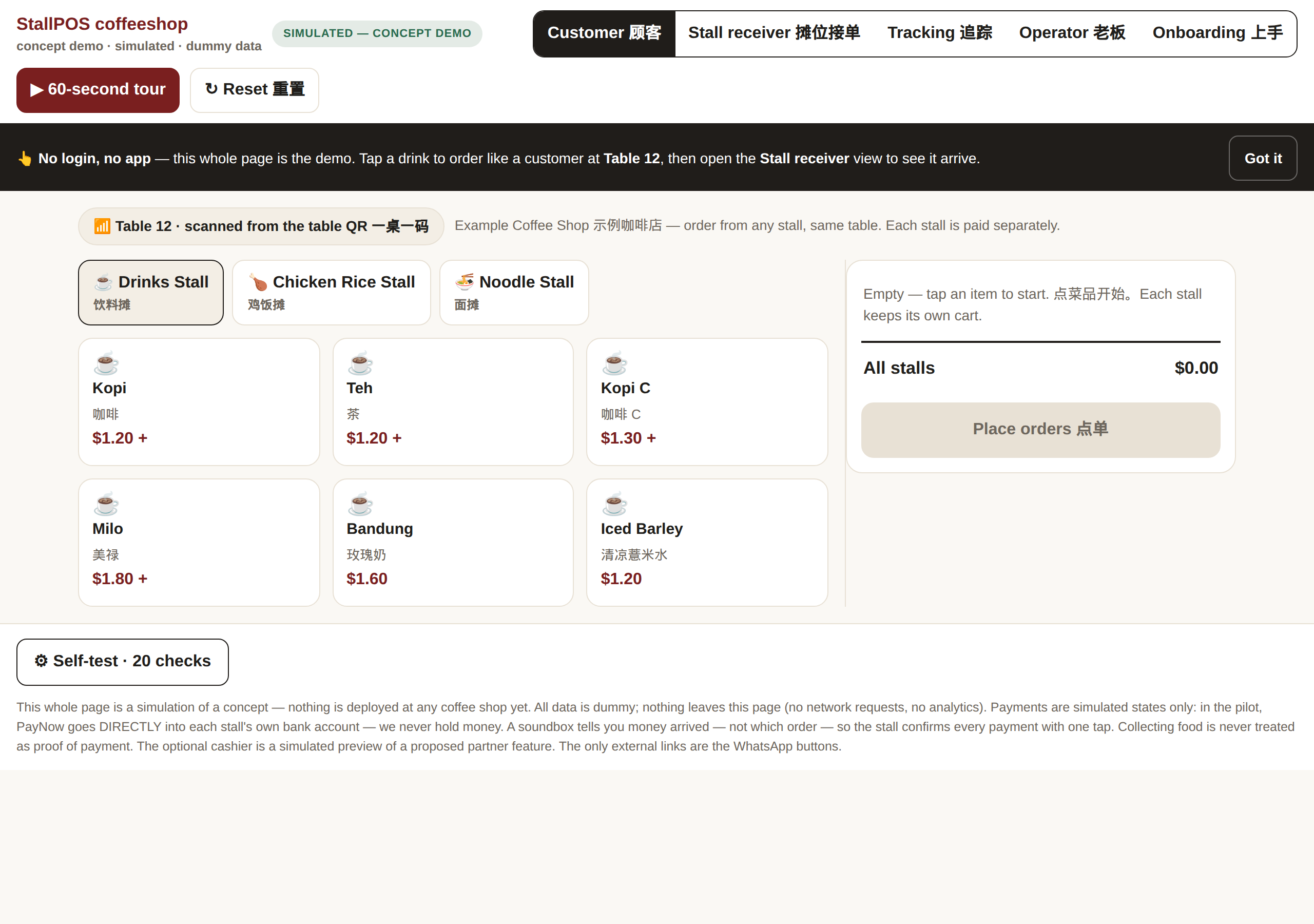This screenshot has width=1314, height=924.
Task: Click the $1.60 price on Bandung
Action: pyautogui.click(x=367, y=579)
